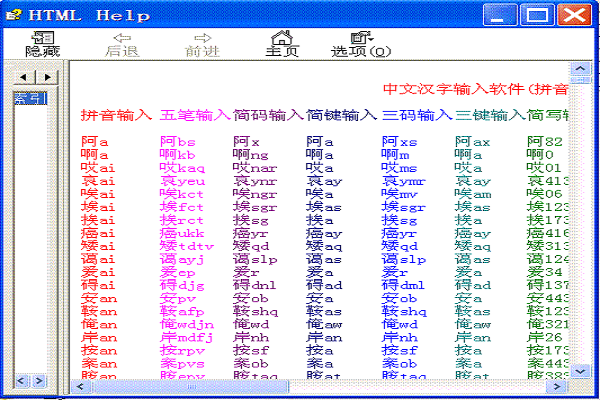Click the 拼音输入 column heading
Image resolution: width=600 pixels, height=400 pixels.
click(116, 115)
